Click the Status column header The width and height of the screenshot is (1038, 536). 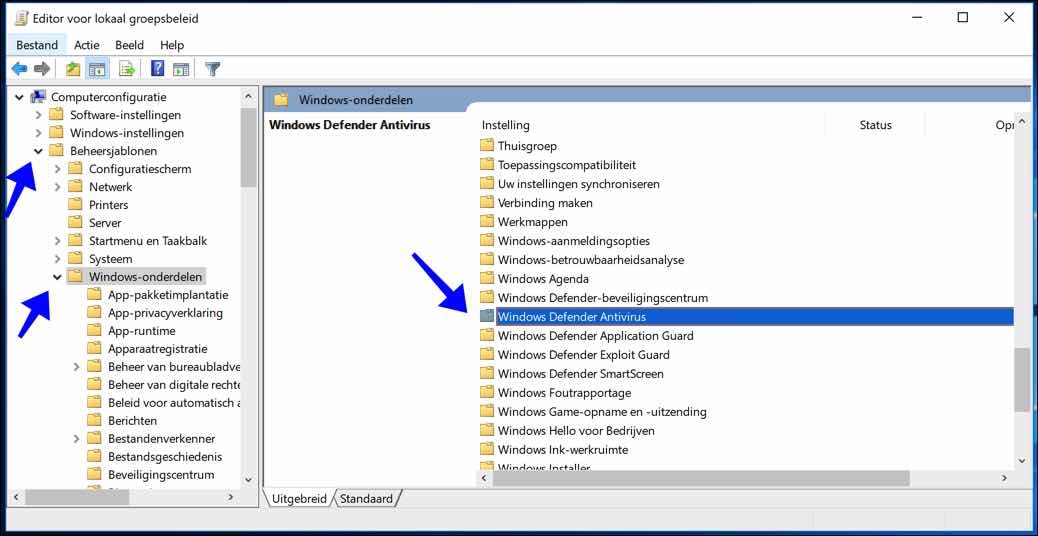(874, 125)
